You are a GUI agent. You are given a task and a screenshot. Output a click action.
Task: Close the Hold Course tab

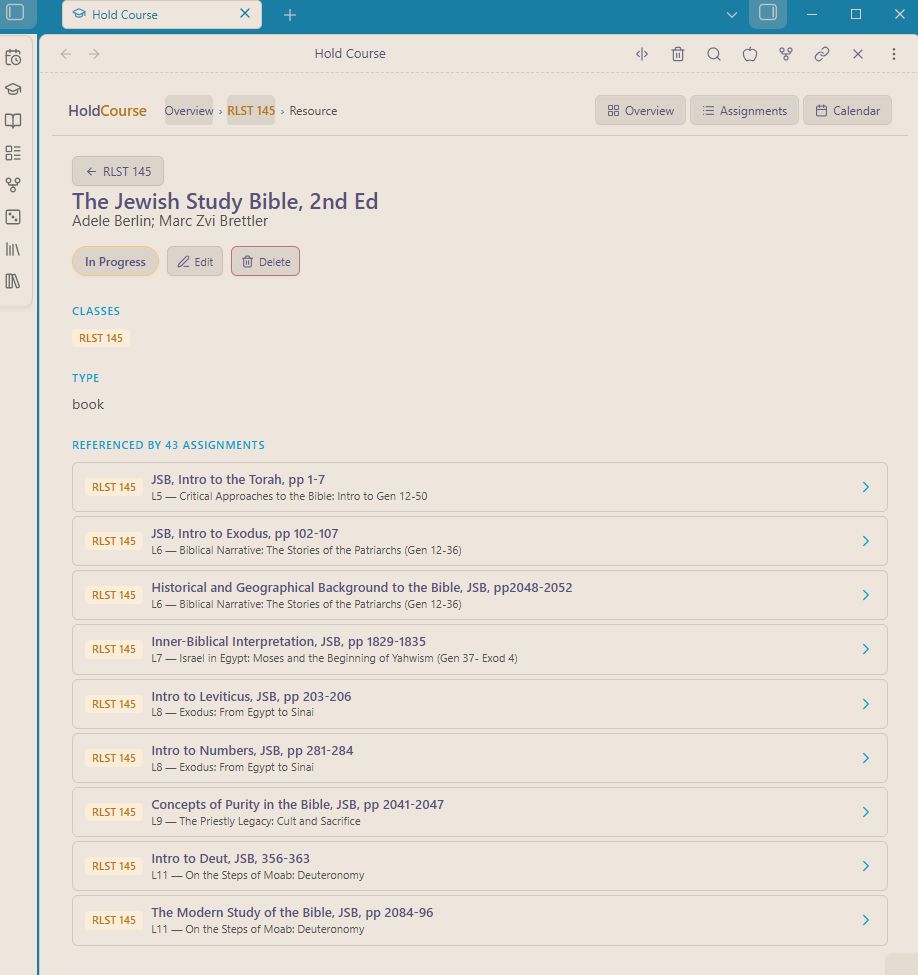click(x=245, y=14)
